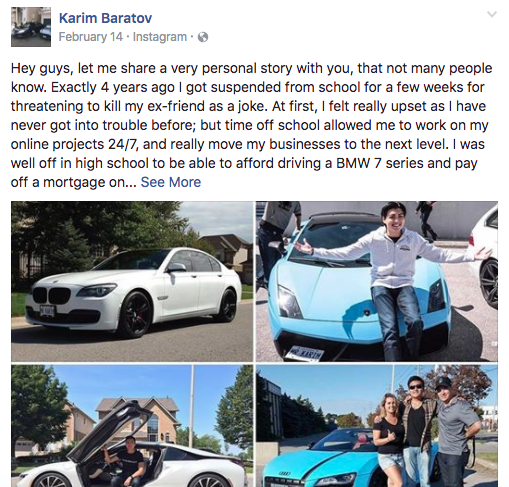Open Karim Baratov profile name link
Viewport: 509px width, 487px height.
[105, 18]
